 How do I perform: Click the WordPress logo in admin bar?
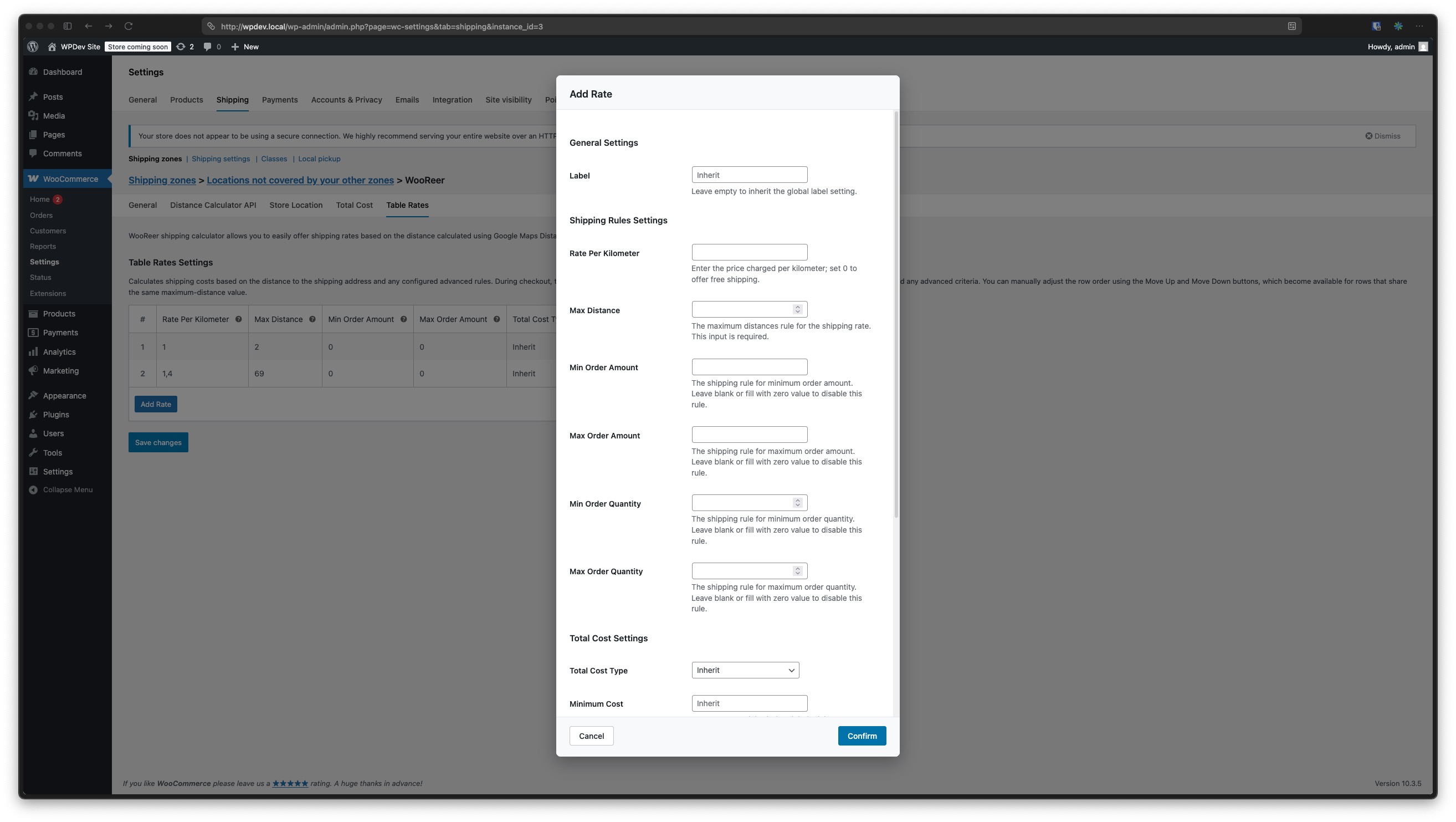(33, 47)
